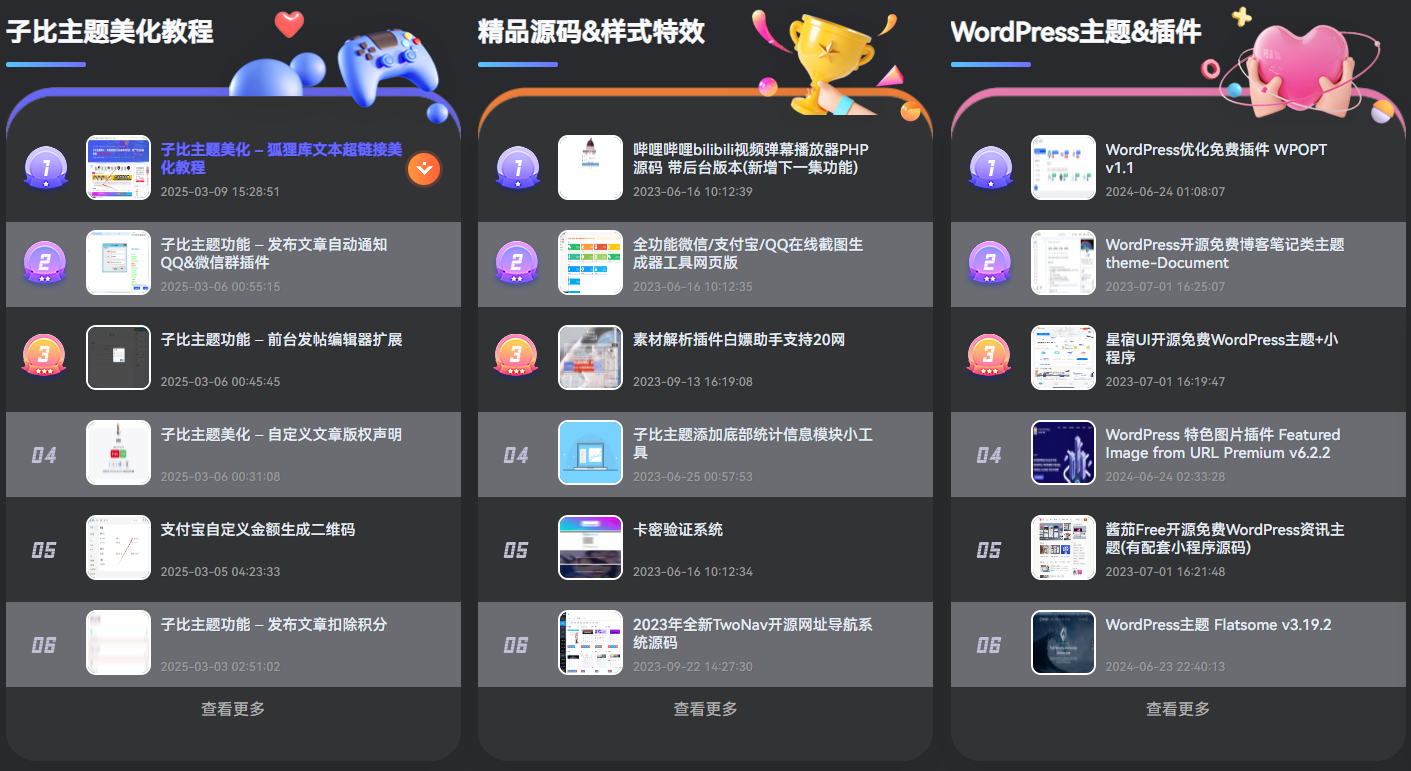
Task: Click the golden trophy illustration
Action: 829,60
